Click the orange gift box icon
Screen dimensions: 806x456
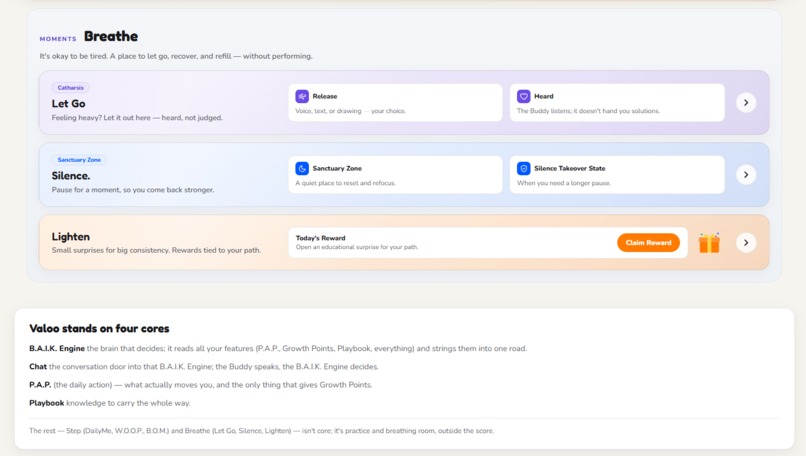point(709,243)
